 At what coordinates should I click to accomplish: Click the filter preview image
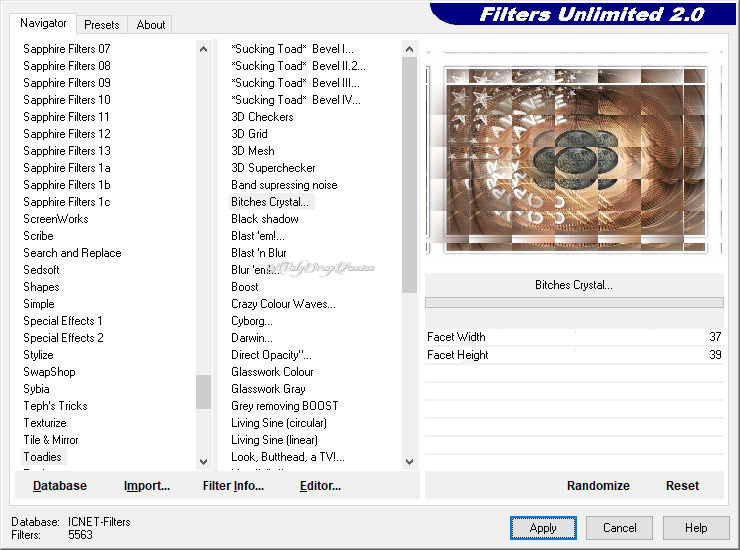pos(574,158)
